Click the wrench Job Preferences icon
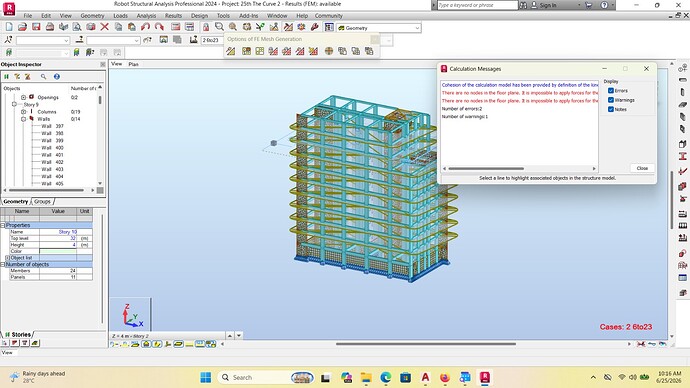Viewport: 690px width, 388px height. pyautogui.click(x=314, y=27)
